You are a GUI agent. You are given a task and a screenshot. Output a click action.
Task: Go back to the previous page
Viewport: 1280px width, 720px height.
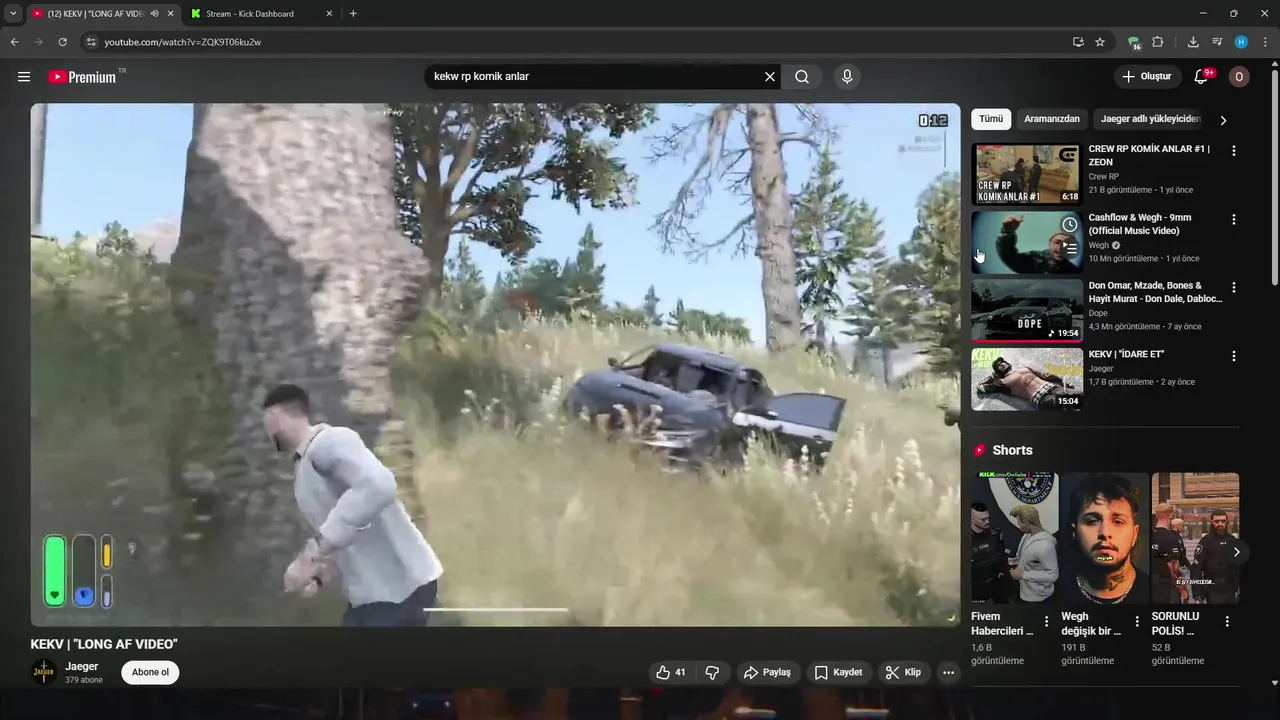[x=14, y=42]
